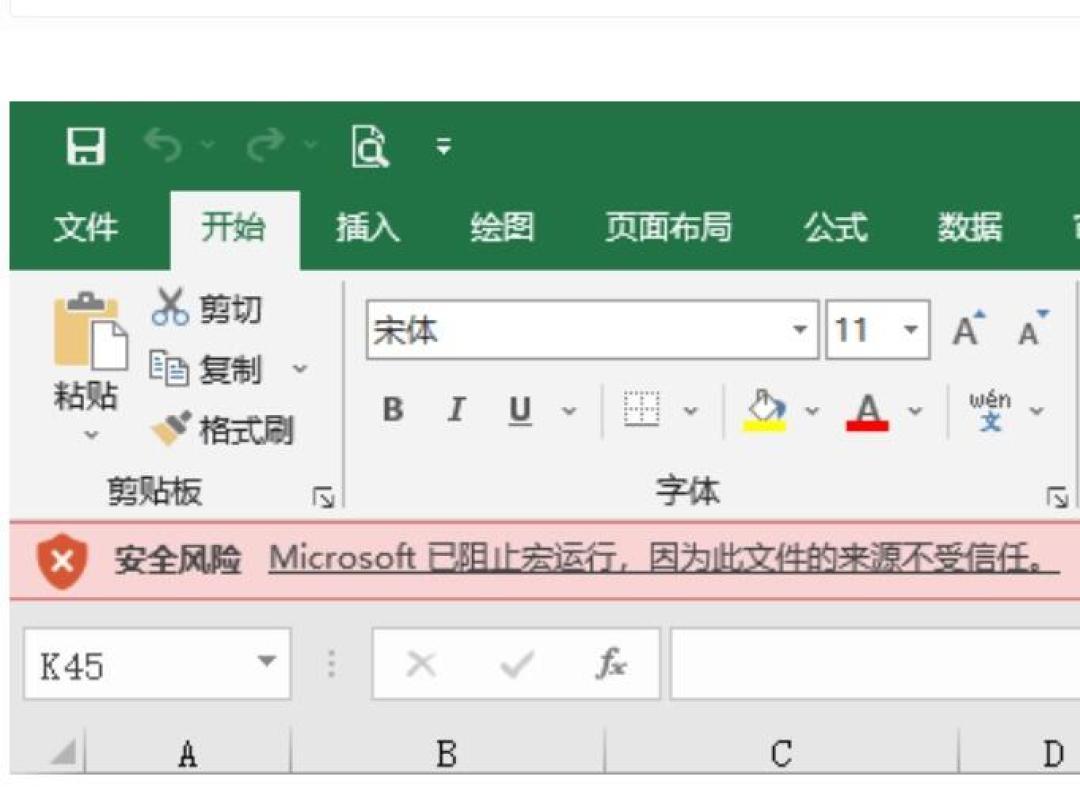Switch to the 页面布局 ribbon tab
Viewport: 1080px width, 811px height.
pos(668,227)
